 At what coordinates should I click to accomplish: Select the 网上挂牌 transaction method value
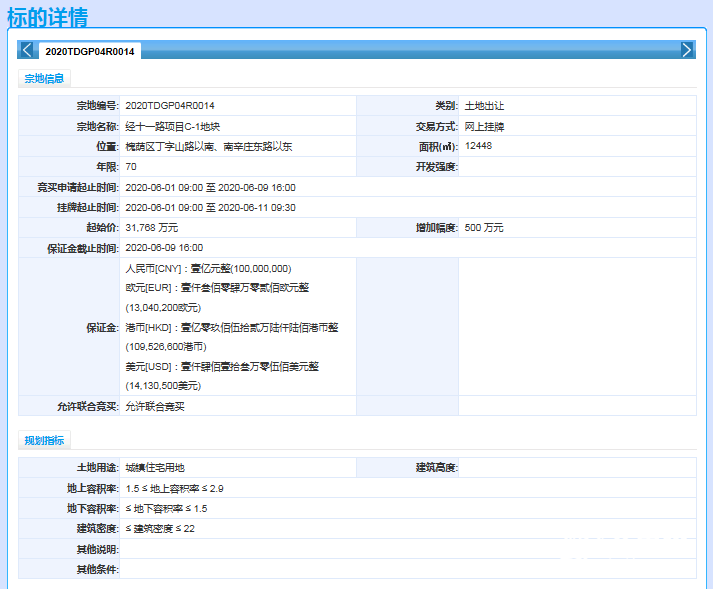(x=484, y=126)
